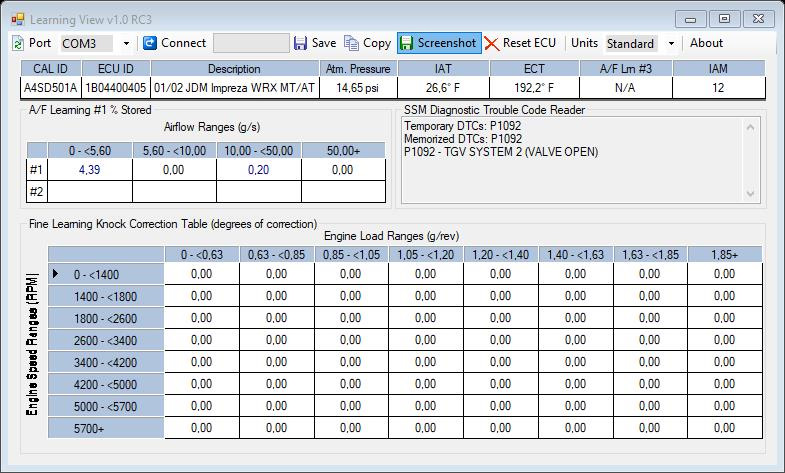Click the A/F Lrn #3 column header

(x=626, y=69)
